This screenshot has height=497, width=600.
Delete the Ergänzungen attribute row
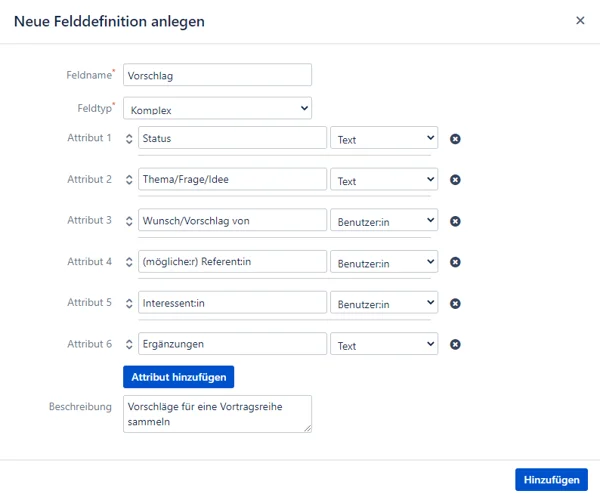(x=455, y=344)
